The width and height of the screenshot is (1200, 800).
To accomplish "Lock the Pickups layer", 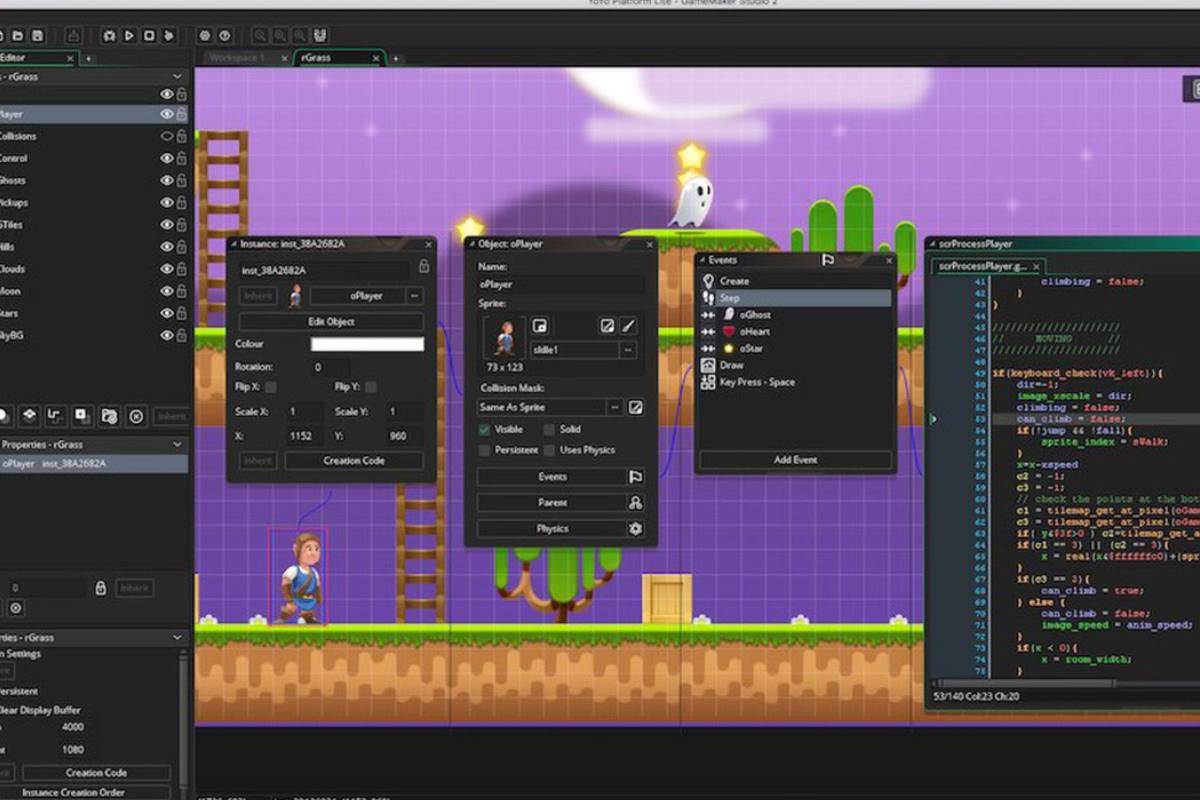I will [x=182, y=203].
